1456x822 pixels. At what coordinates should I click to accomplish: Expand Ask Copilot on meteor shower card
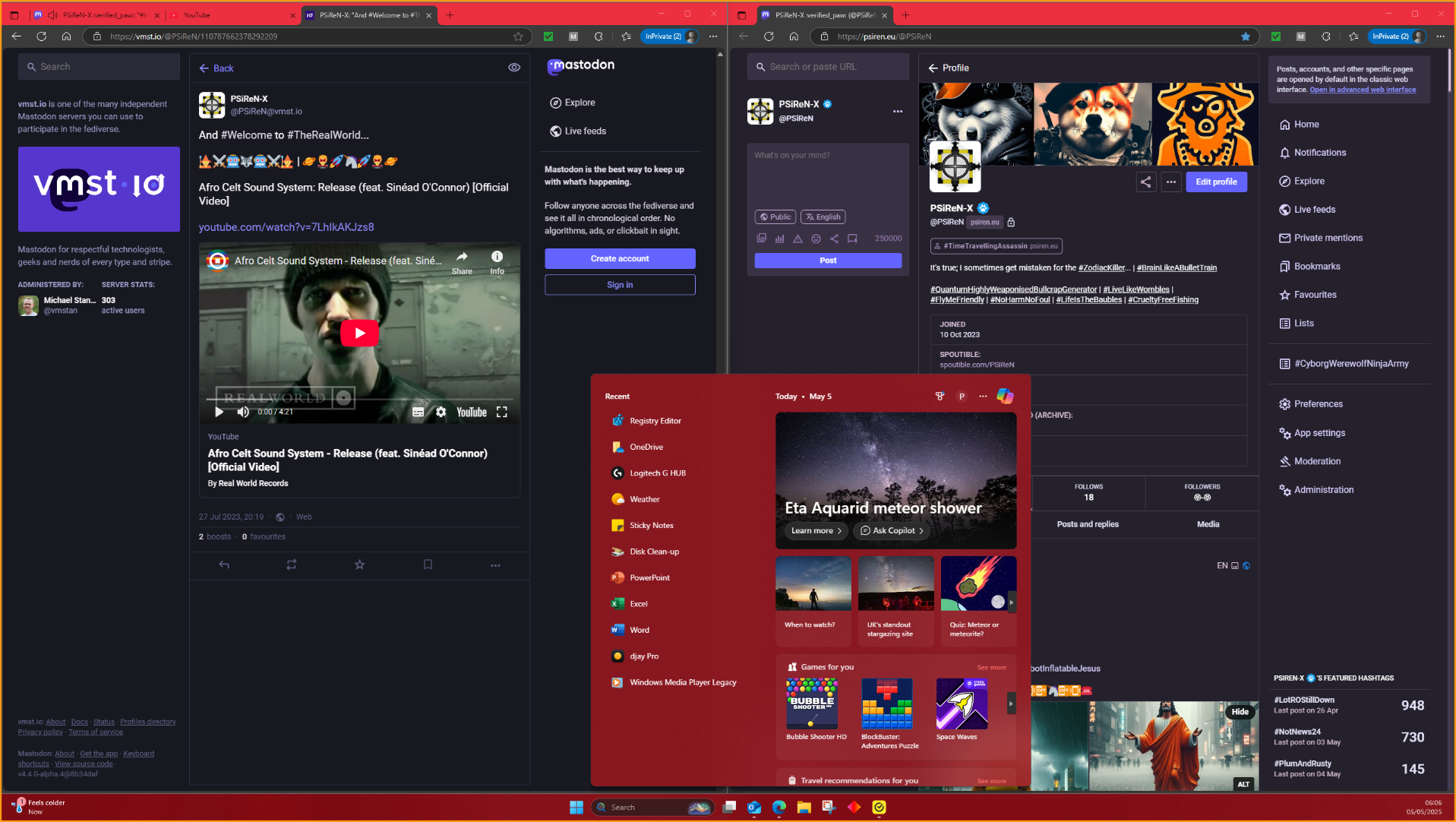point(892,530)
